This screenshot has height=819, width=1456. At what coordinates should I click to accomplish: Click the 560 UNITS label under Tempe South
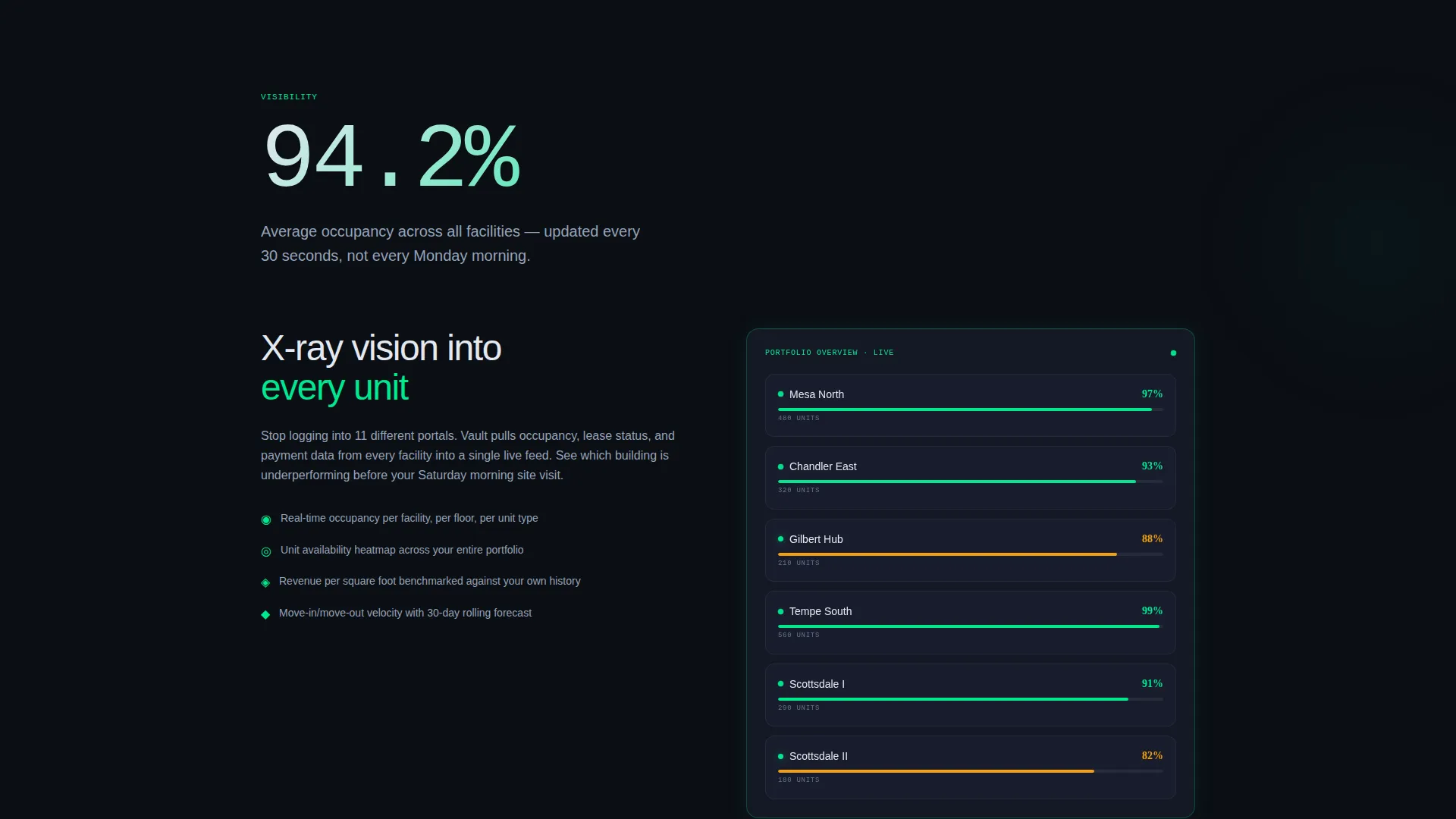[x=799, y=635]
